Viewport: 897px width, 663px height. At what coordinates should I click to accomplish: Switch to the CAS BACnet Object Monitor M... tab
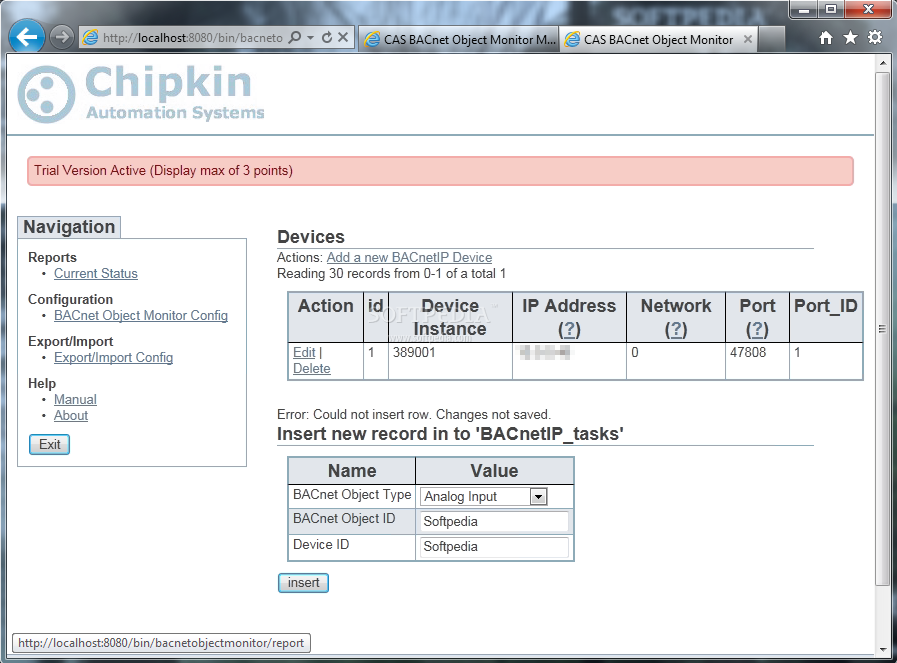click(459, 39)
